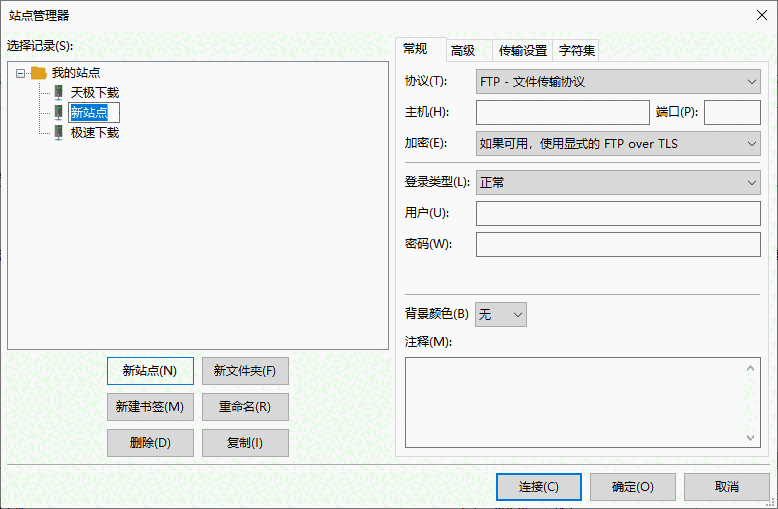Switch to the 高级 tab
The image size is (778, 509).
468,50
